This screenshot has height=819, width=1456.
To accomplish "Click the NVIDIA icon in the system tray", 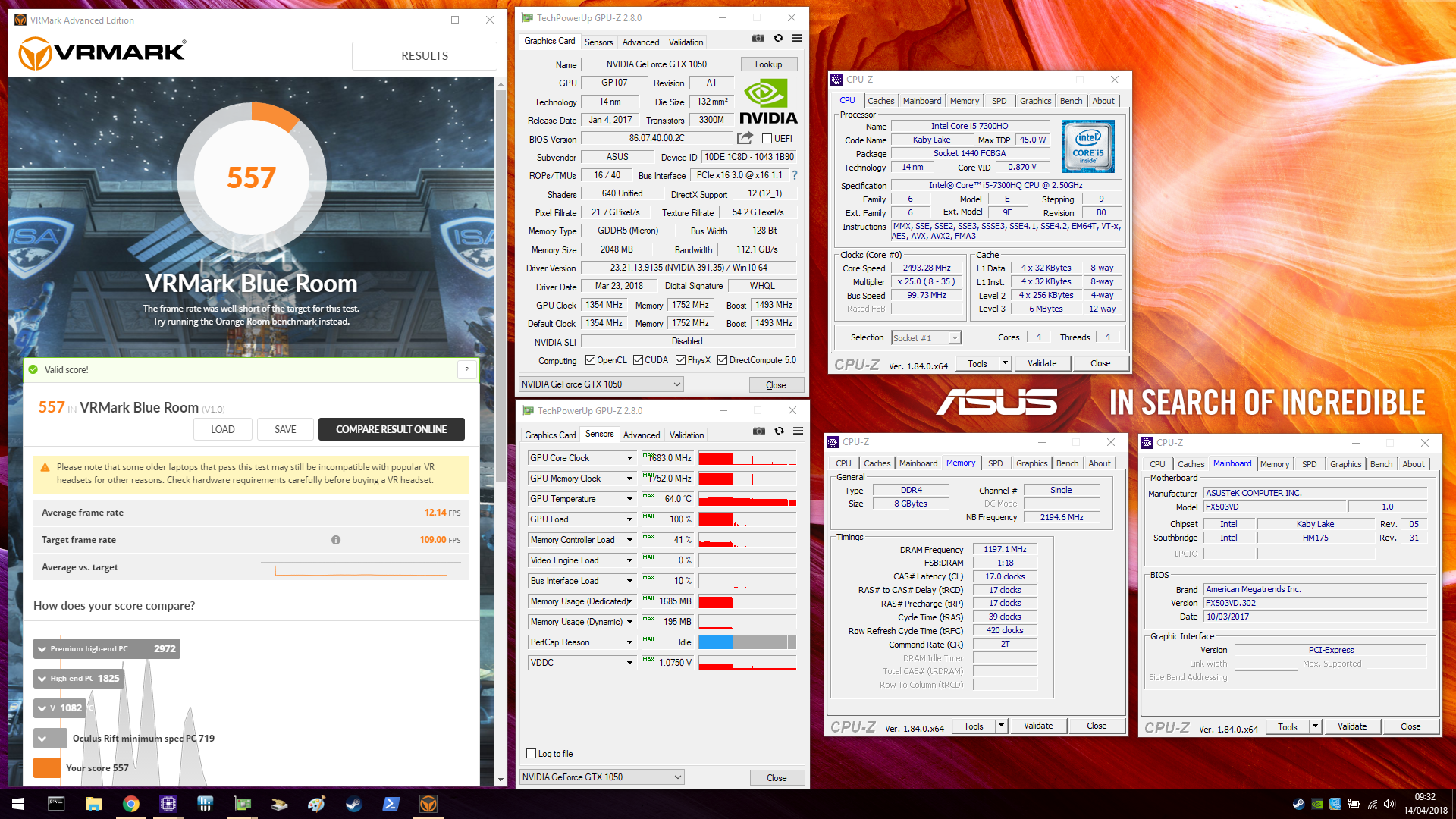I will [x=1317, y=804].
